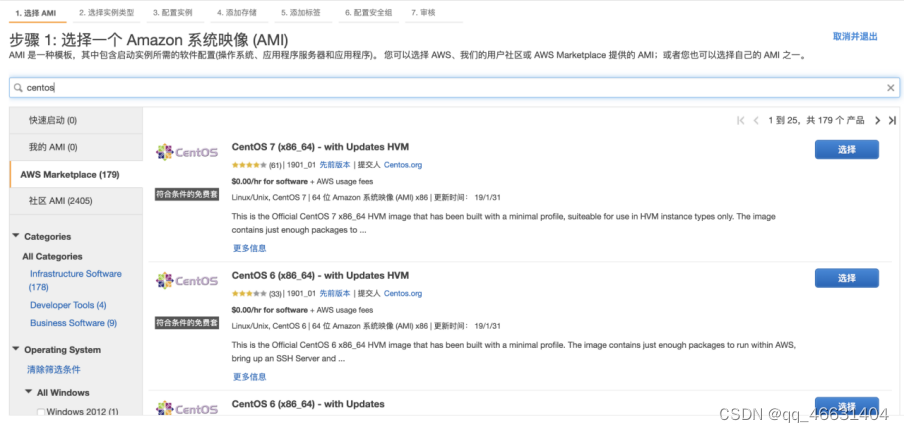
Task: Click 符合条件的免费套 badge under CentOS 7
Action: click(x=187, y=194)
